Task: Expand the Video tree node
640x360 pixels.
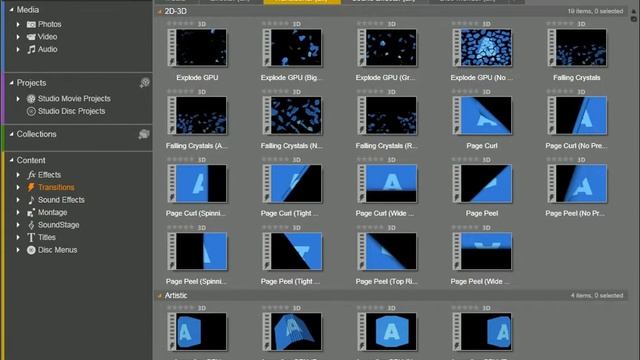Action: coord(18,37)
